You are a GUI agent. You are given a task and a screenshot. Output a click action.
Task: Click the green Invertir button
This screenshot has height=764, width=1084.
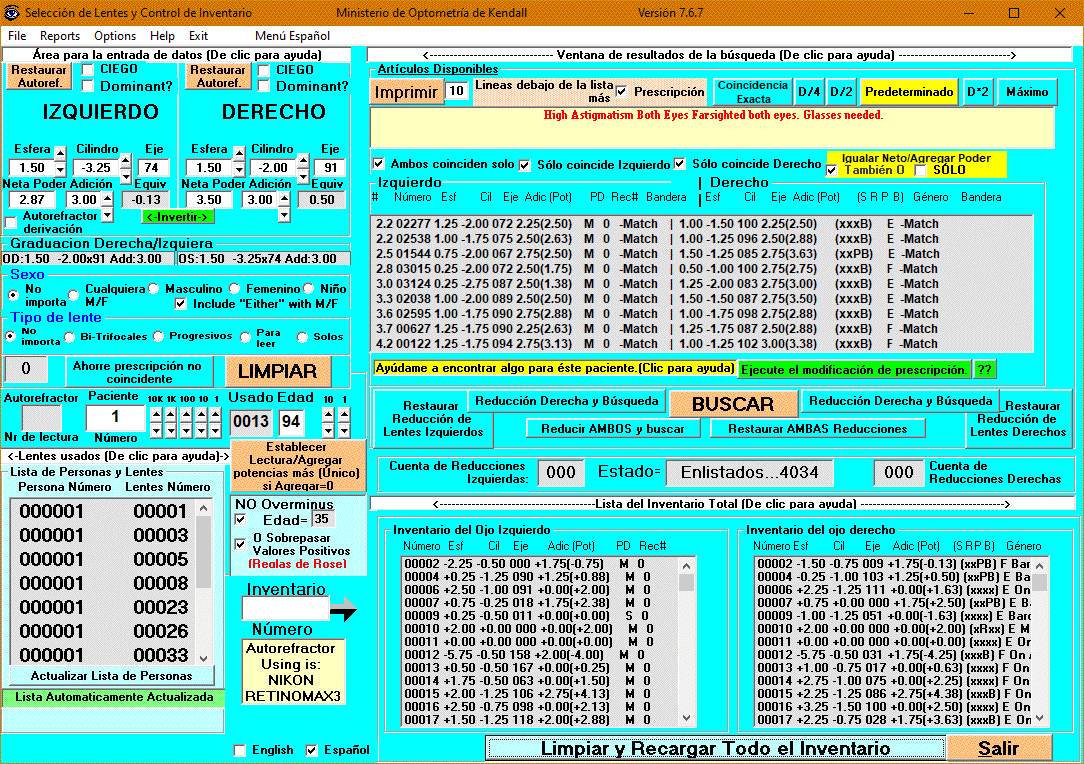[x=178, y=217]
